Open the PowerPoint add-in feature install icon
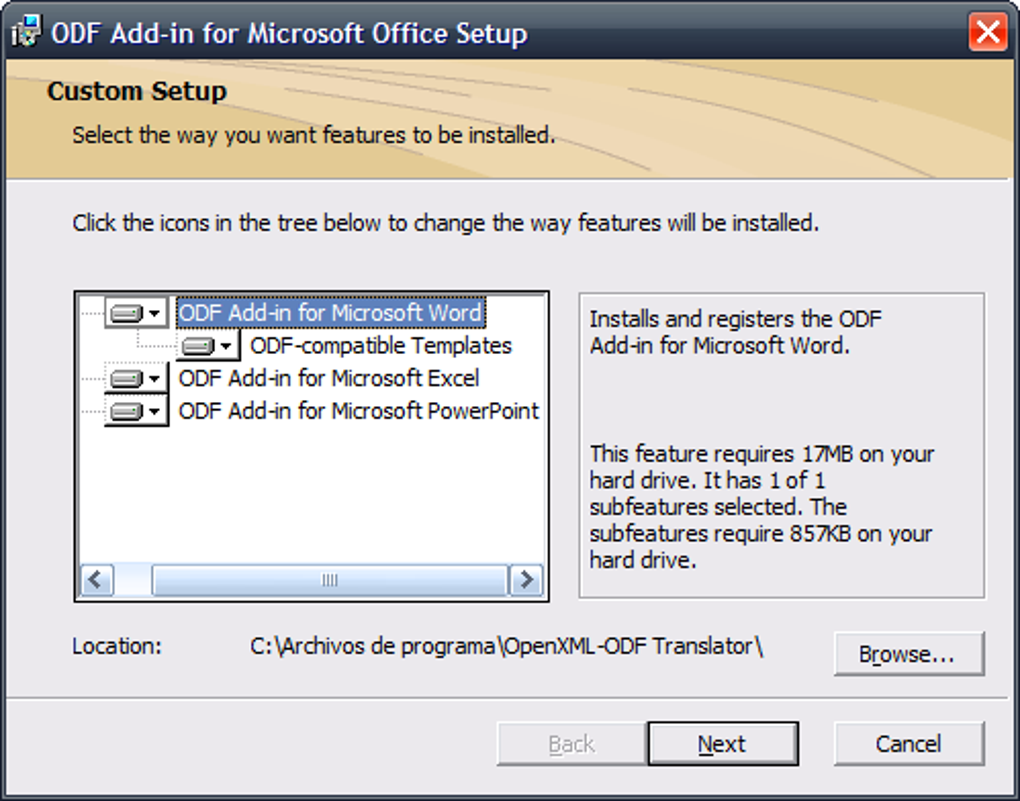The image size is (1020, 801). coord(136,411)
